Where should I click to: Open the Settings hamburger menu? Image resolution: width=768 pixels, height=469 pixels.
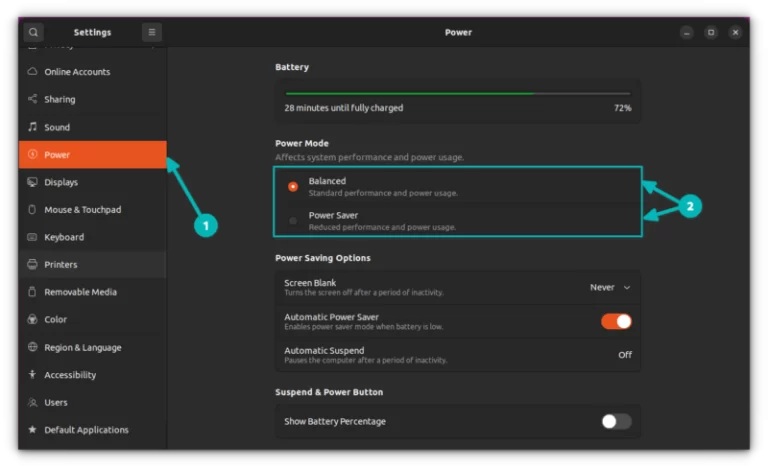152,32
